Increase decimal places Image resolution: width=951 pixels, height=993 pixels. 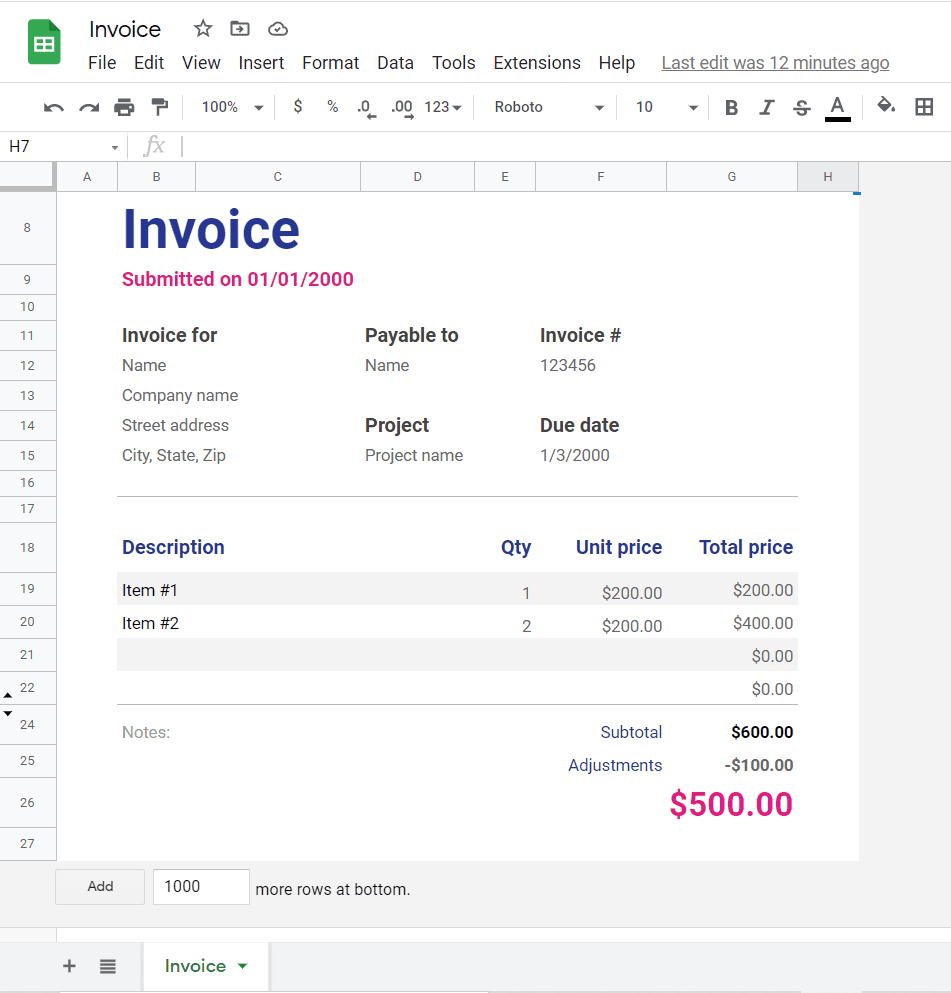400,107
